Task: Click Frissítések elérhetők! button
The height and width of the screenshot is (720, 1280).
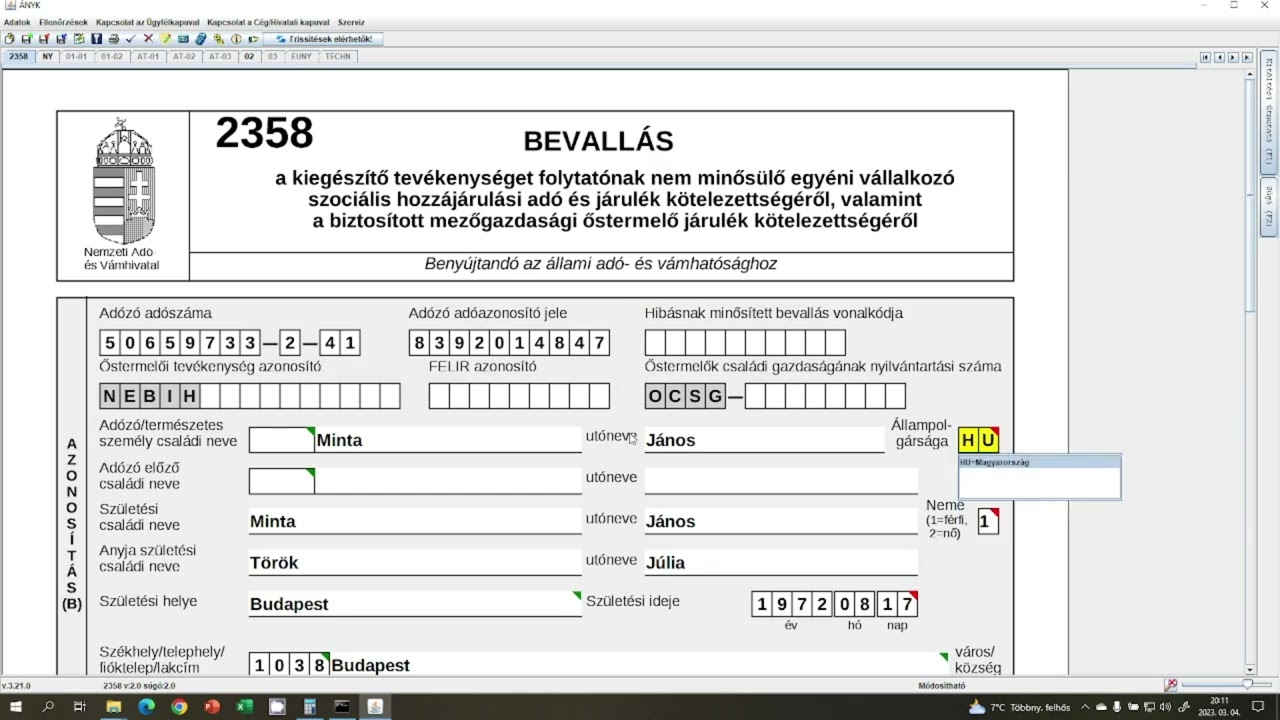Action: 322,39
